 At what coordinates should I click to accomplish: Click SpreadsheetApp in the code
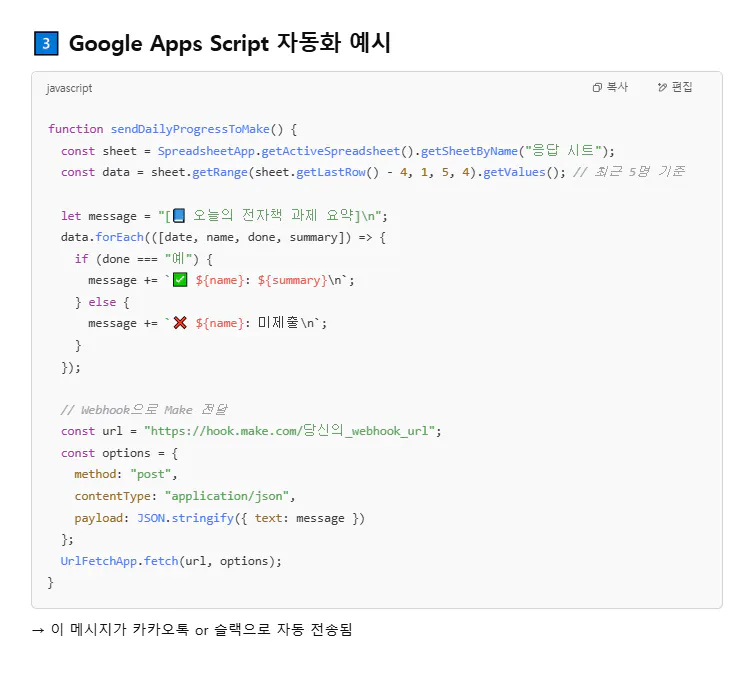click(206, 151)
